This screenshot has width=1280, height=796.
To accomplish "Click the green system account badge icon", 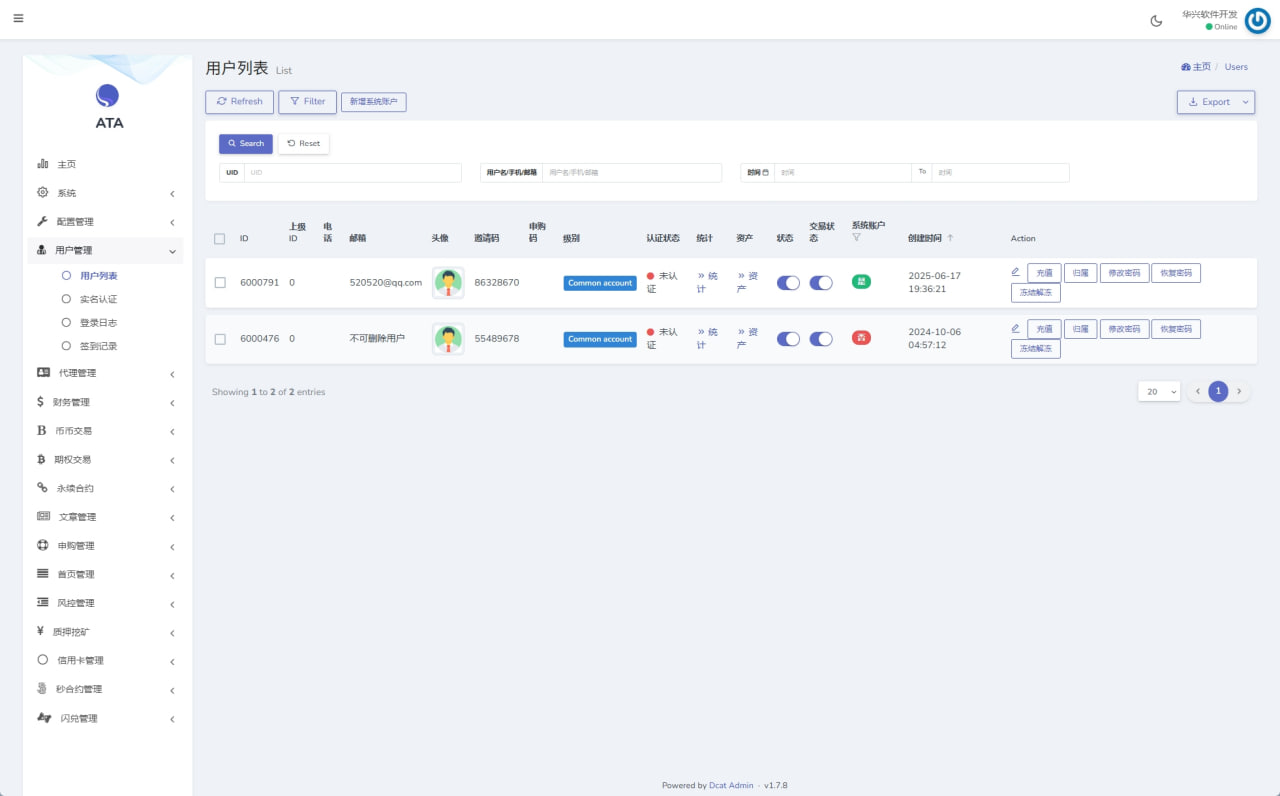I will pyautogui.click(x=861, y=282).
